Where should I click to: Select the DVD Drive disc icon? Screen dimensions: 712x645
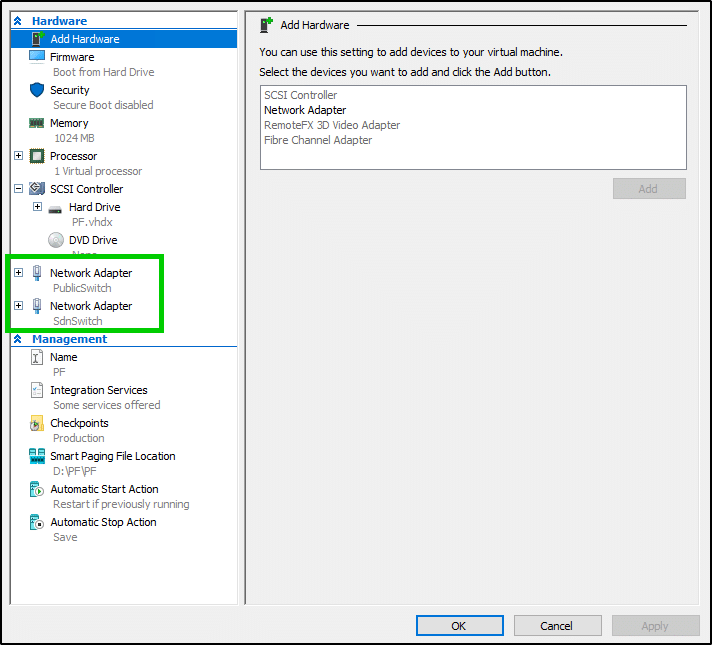point(56,241)
